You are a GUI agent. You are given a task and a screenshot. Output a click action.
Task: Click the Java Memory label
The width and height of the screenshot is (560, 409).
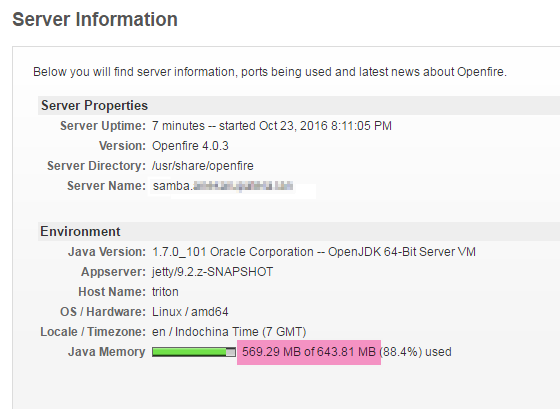107,352
